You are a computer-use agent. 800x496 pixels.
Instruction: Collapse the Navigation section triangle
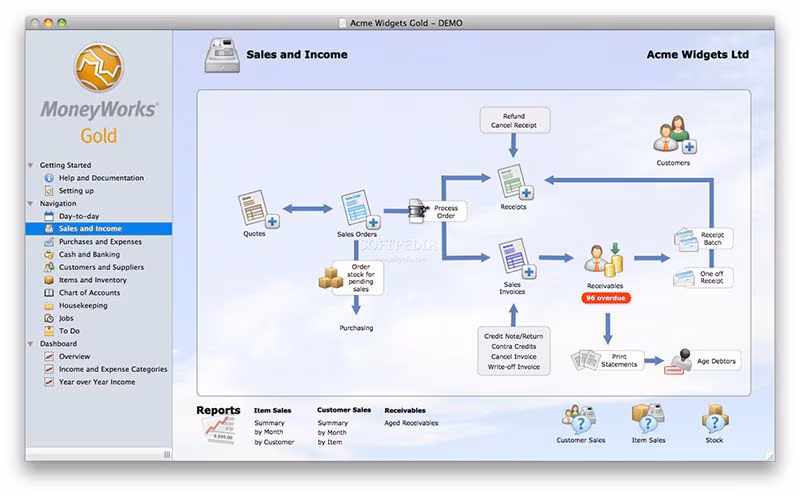tap(31, 204)
